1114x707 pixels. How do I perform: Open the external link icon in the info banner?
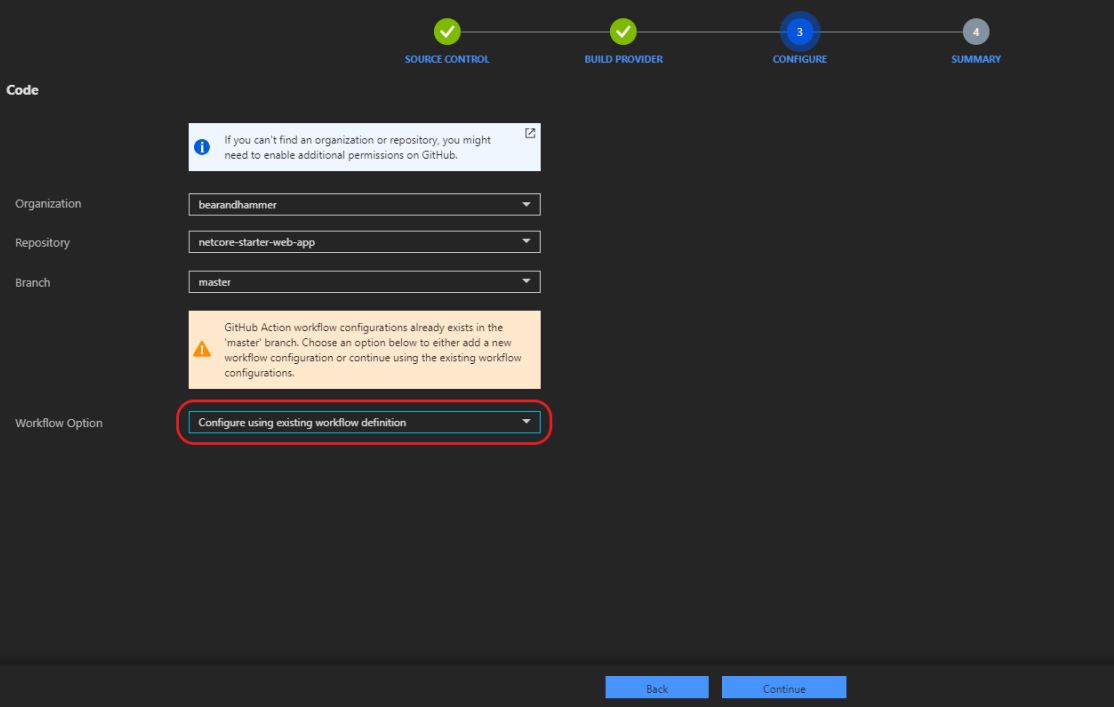[x=530, y=134]
